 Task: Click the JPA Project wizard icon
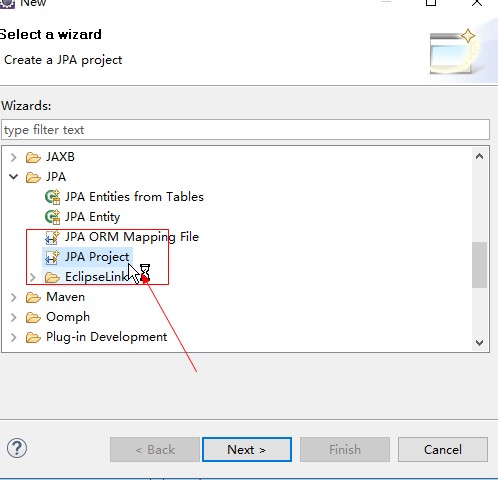coord(52,257)
